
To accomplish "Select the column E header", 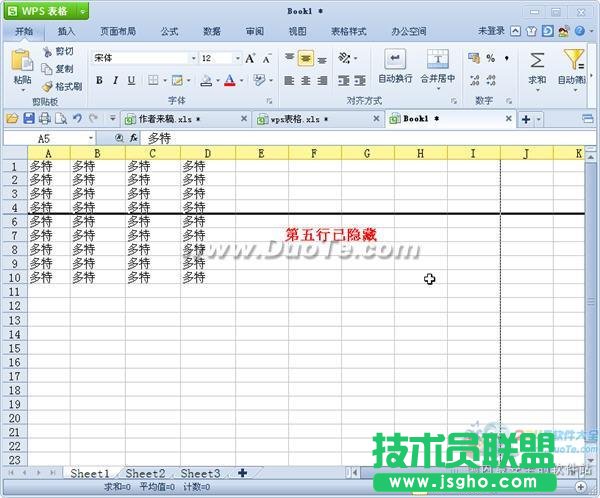I will (262, 154).
